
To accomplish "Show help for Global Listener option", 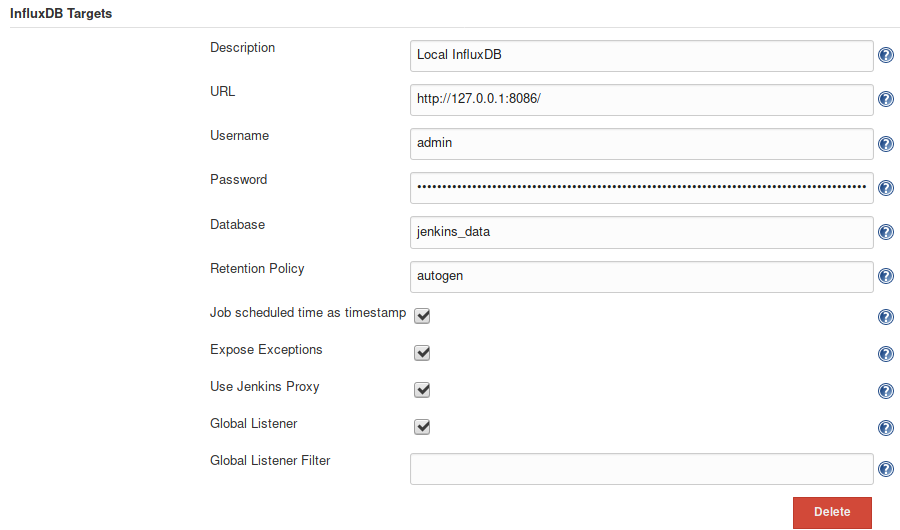I will click(x=886, y=428).
